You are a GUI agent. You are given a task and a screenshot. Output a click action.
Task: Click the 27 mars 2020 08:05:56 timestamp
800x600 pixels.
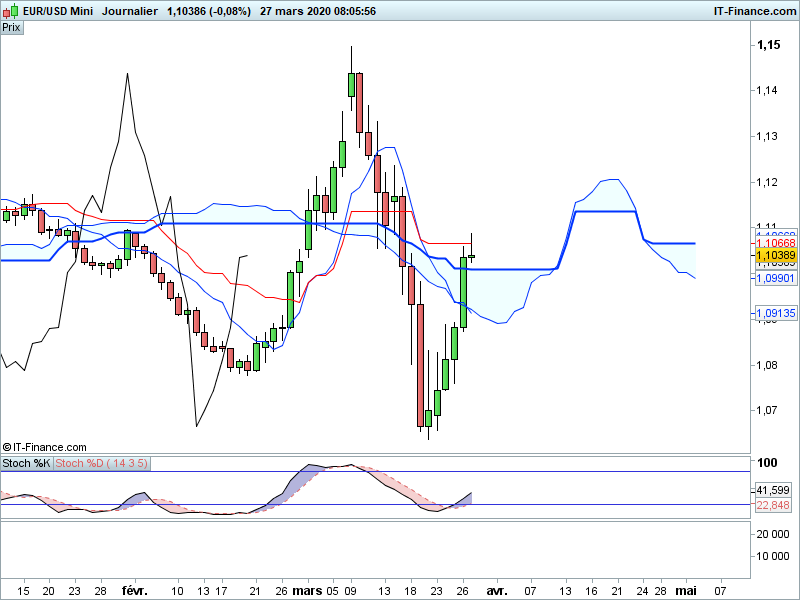point(318,11)
